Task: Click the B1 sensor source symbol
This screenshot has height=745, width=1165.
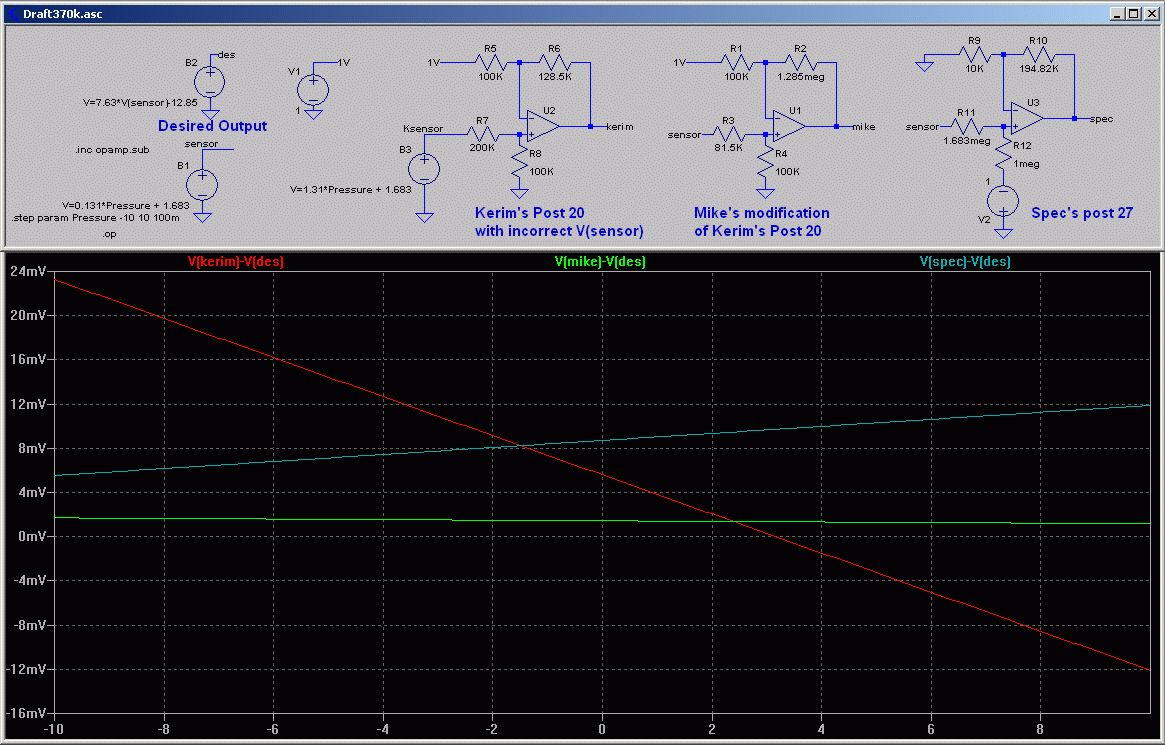Action: coord(201,184)
